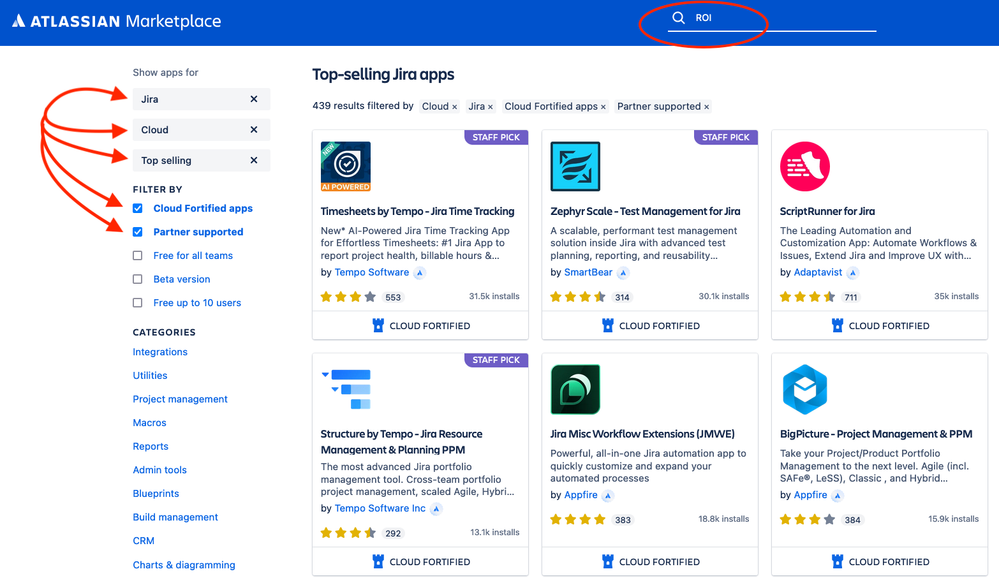Click Cloud Fortified badge on JMWE card
Image resolution: width=999 pixels, height=583 pixels.
650,561
